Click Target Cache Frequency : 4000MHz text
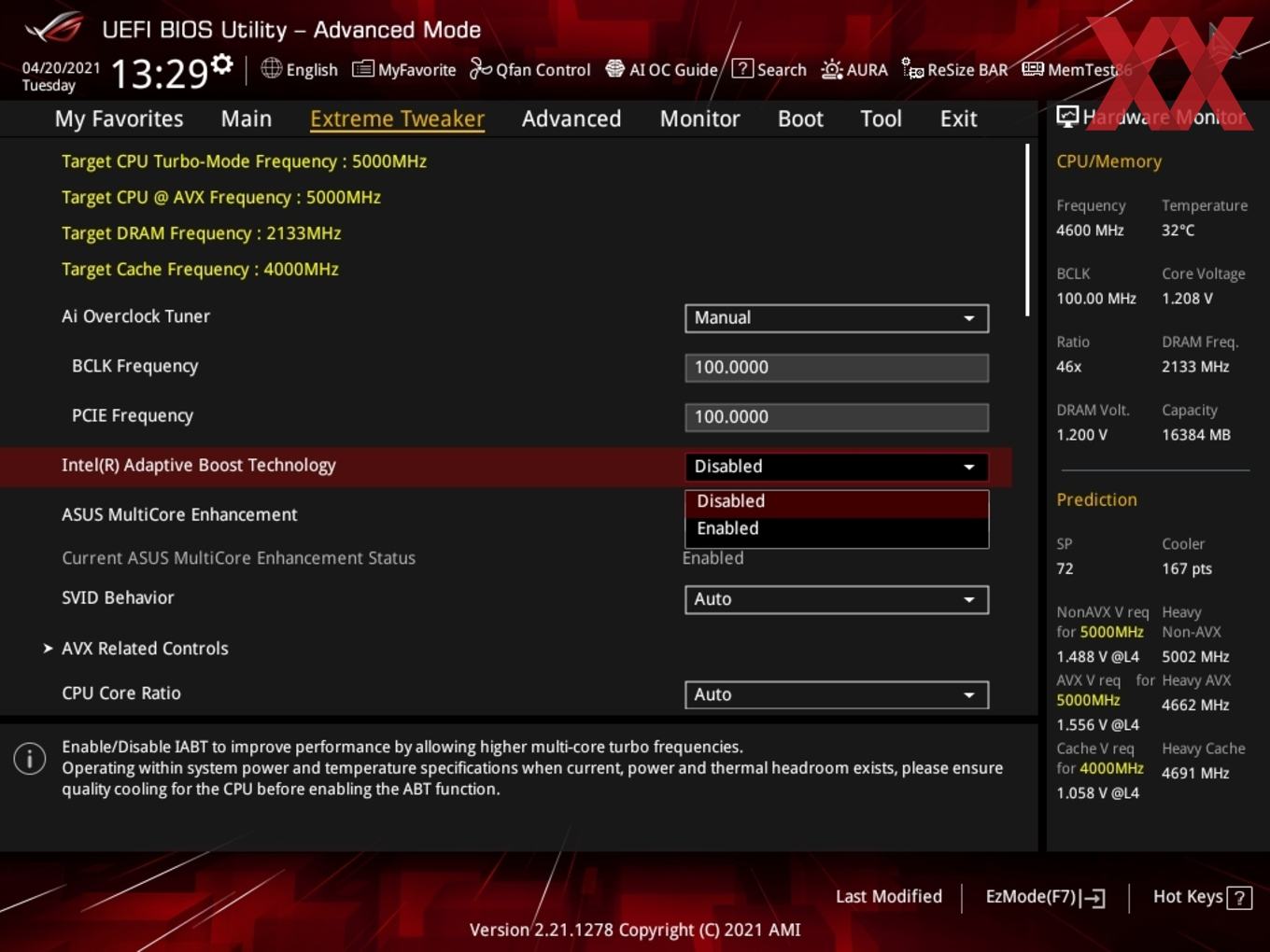1270x952 pixels. tap(200, 270)
